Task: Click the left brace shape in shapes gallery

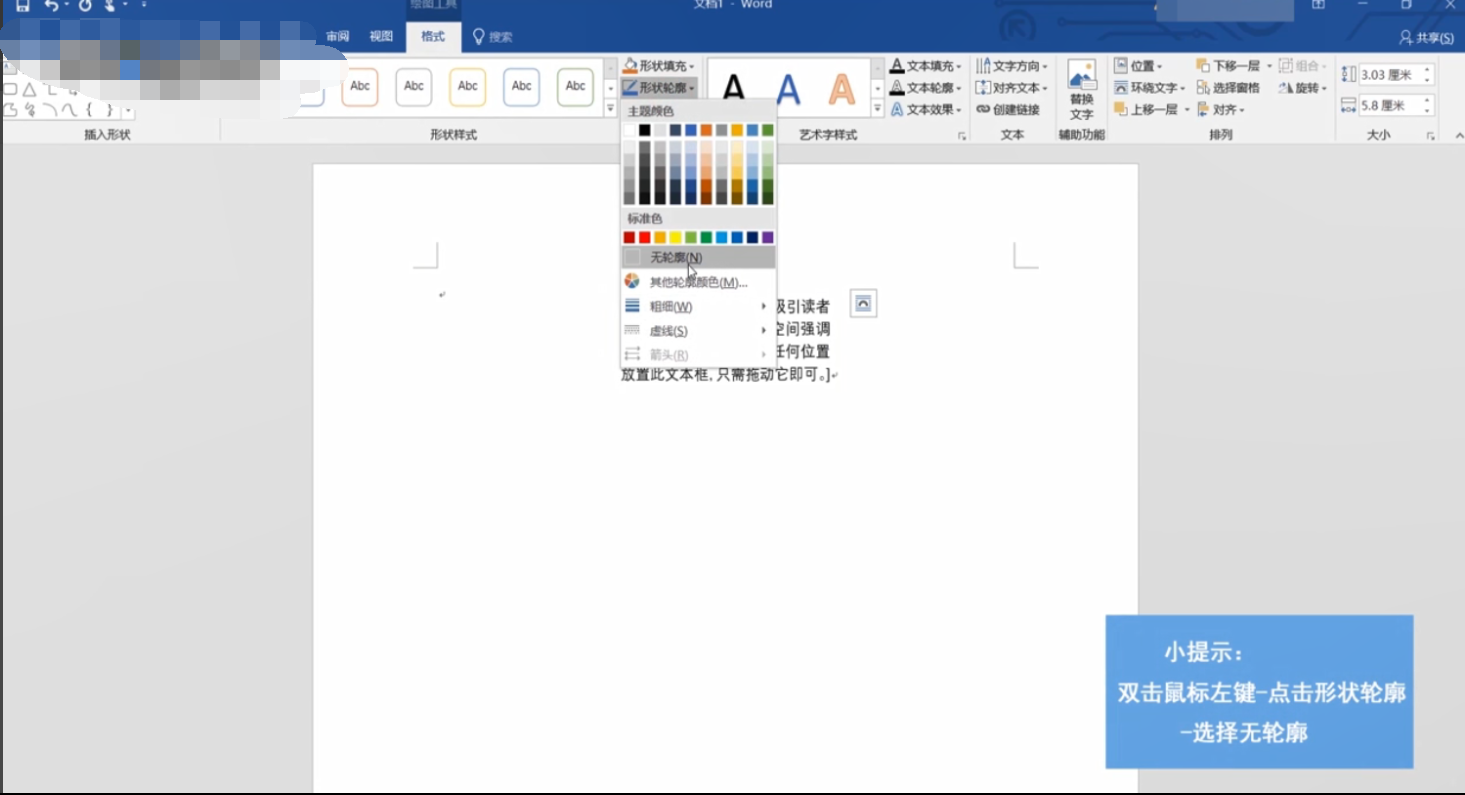Action: pyautogui.click(x=90, y=110)
